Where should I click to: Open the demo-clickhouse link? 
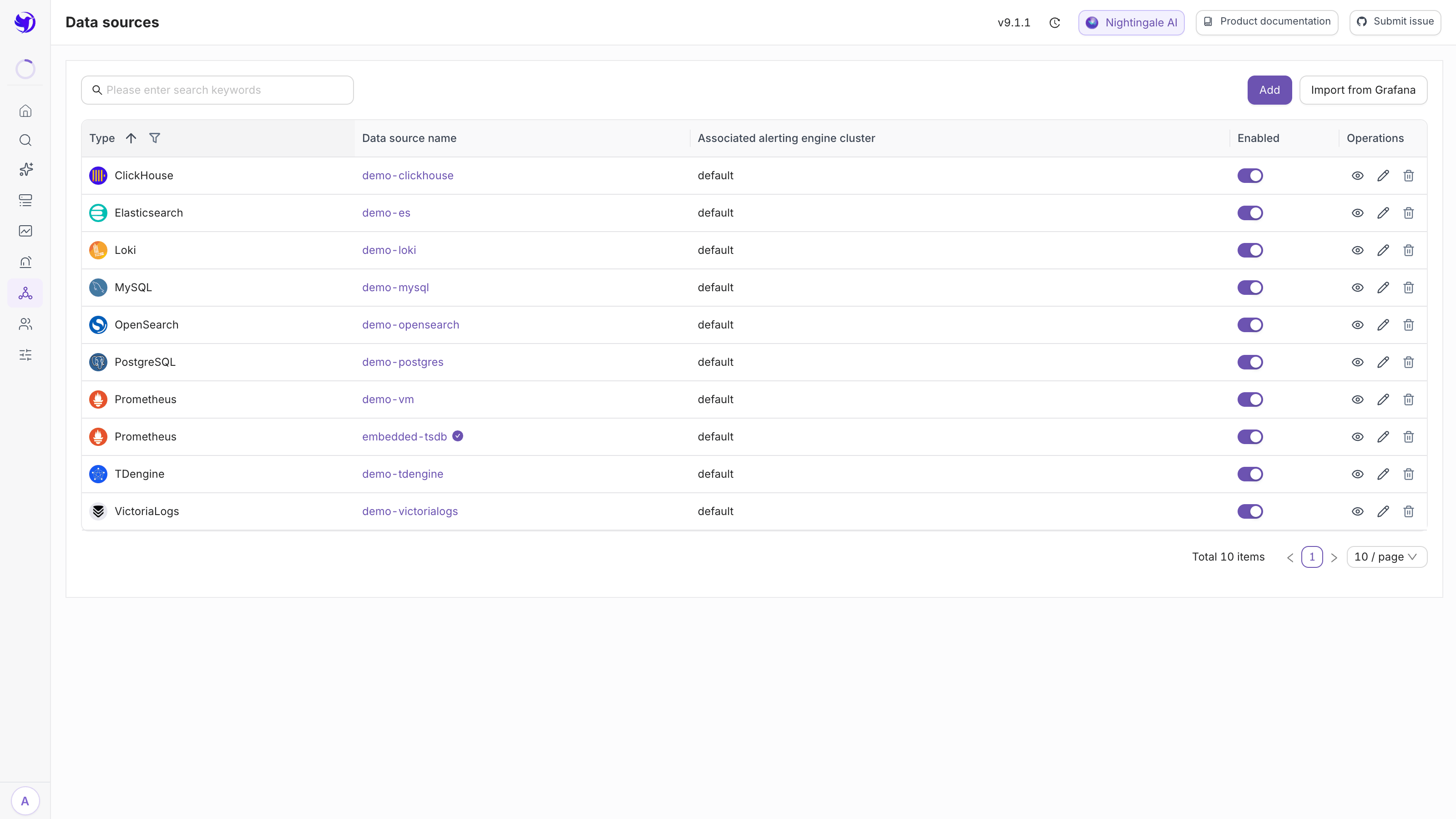[408, 176]
